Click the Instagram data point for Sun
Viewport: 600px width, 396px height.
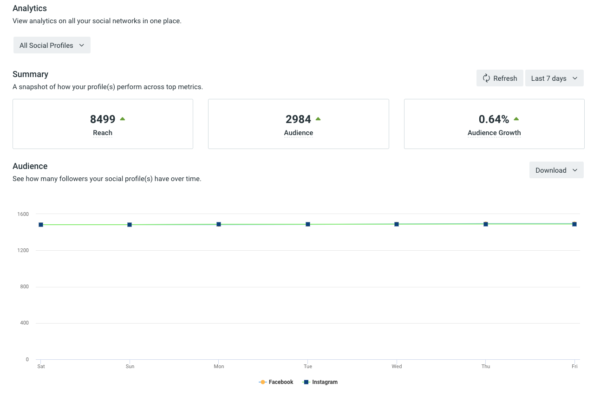[x=130, y=225]
